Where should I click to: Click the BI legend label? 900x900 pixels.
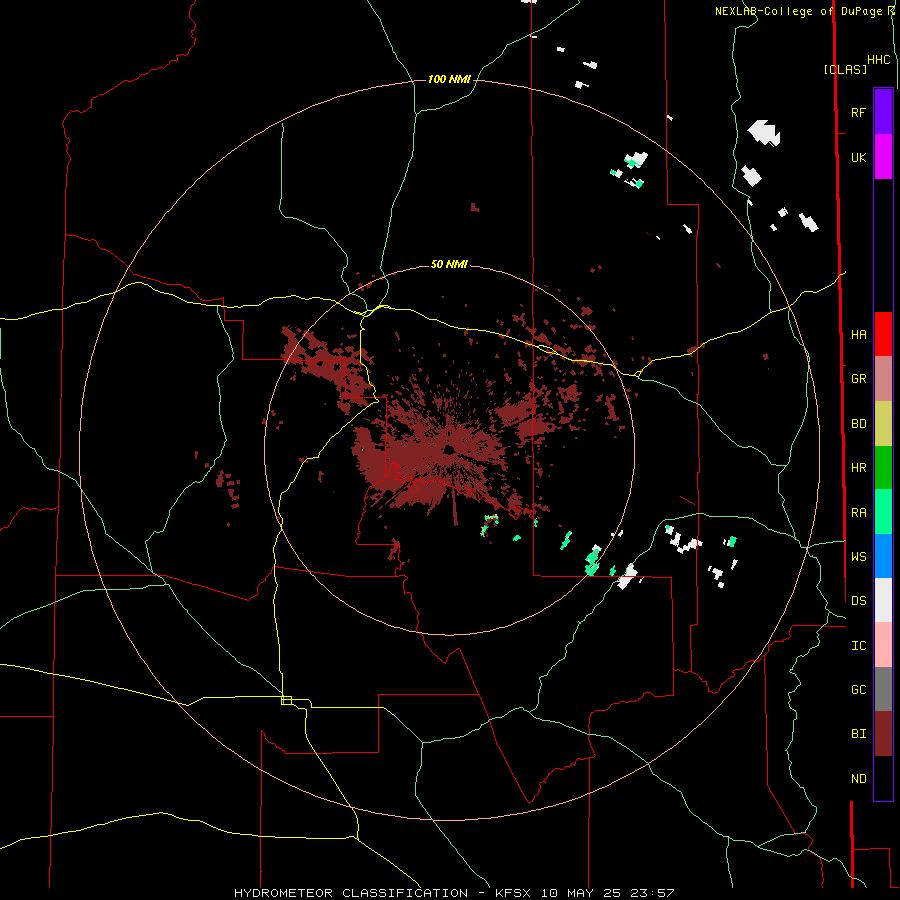[x=858, y=734]
